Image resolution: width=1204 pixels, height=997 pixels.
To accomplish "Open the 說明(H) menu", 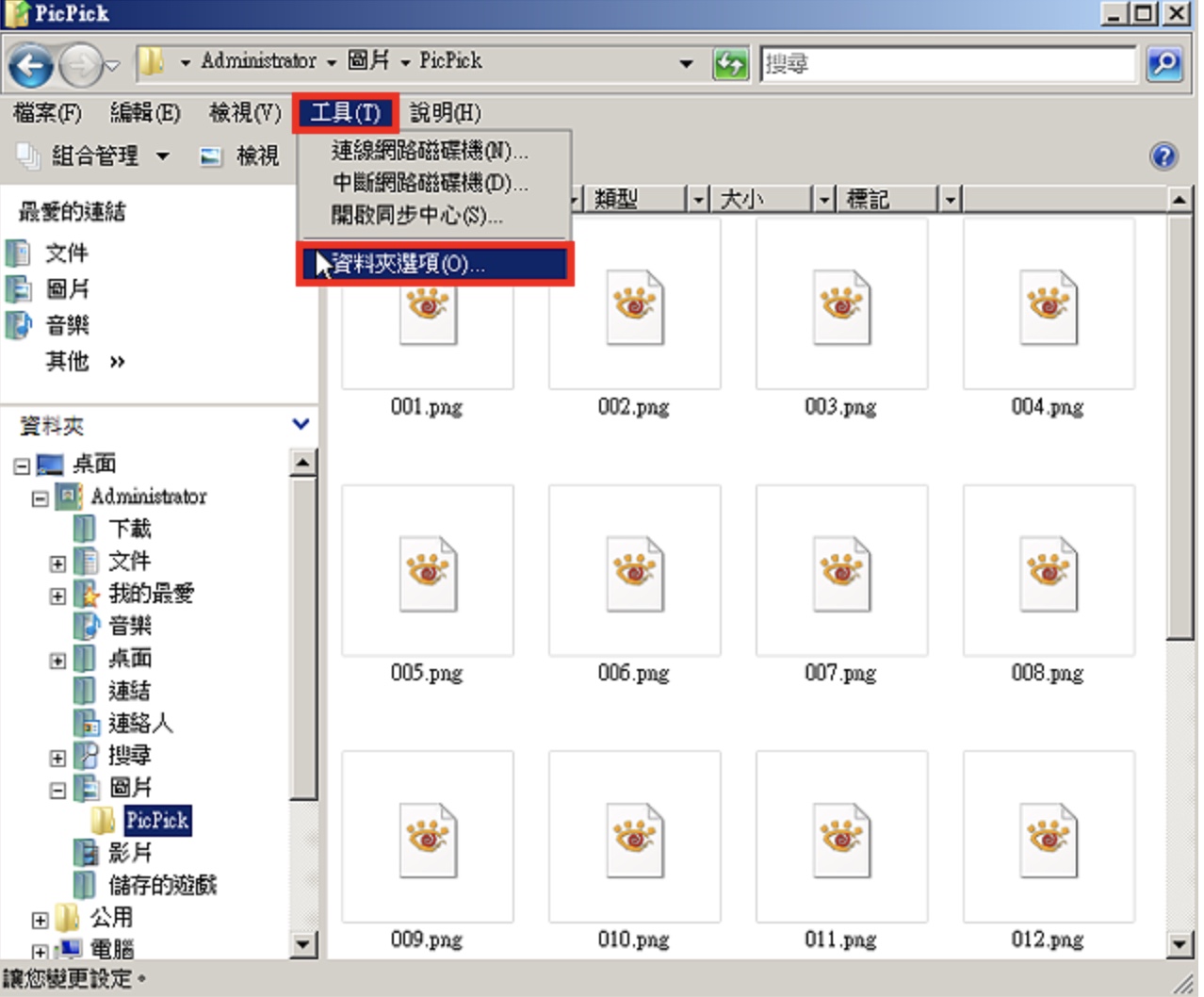I will [445, 113].
